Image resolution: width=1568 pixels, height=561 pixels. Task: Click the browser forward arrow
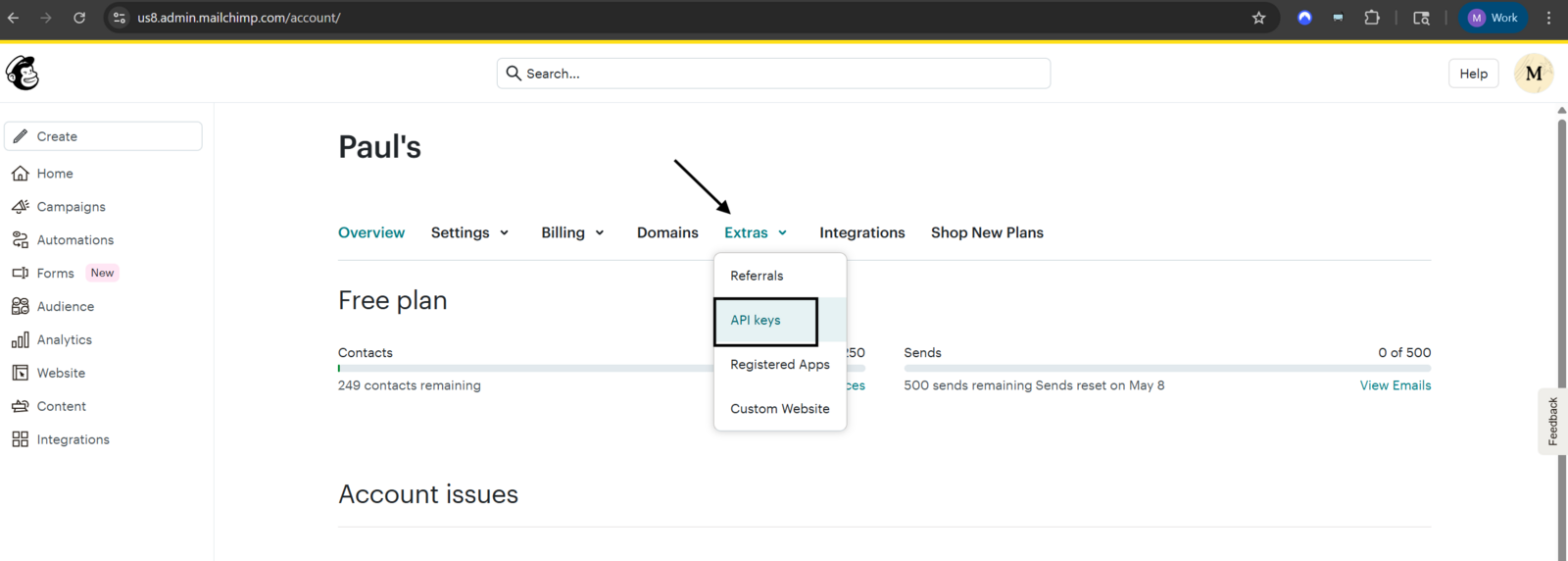[x=46, y=18]
